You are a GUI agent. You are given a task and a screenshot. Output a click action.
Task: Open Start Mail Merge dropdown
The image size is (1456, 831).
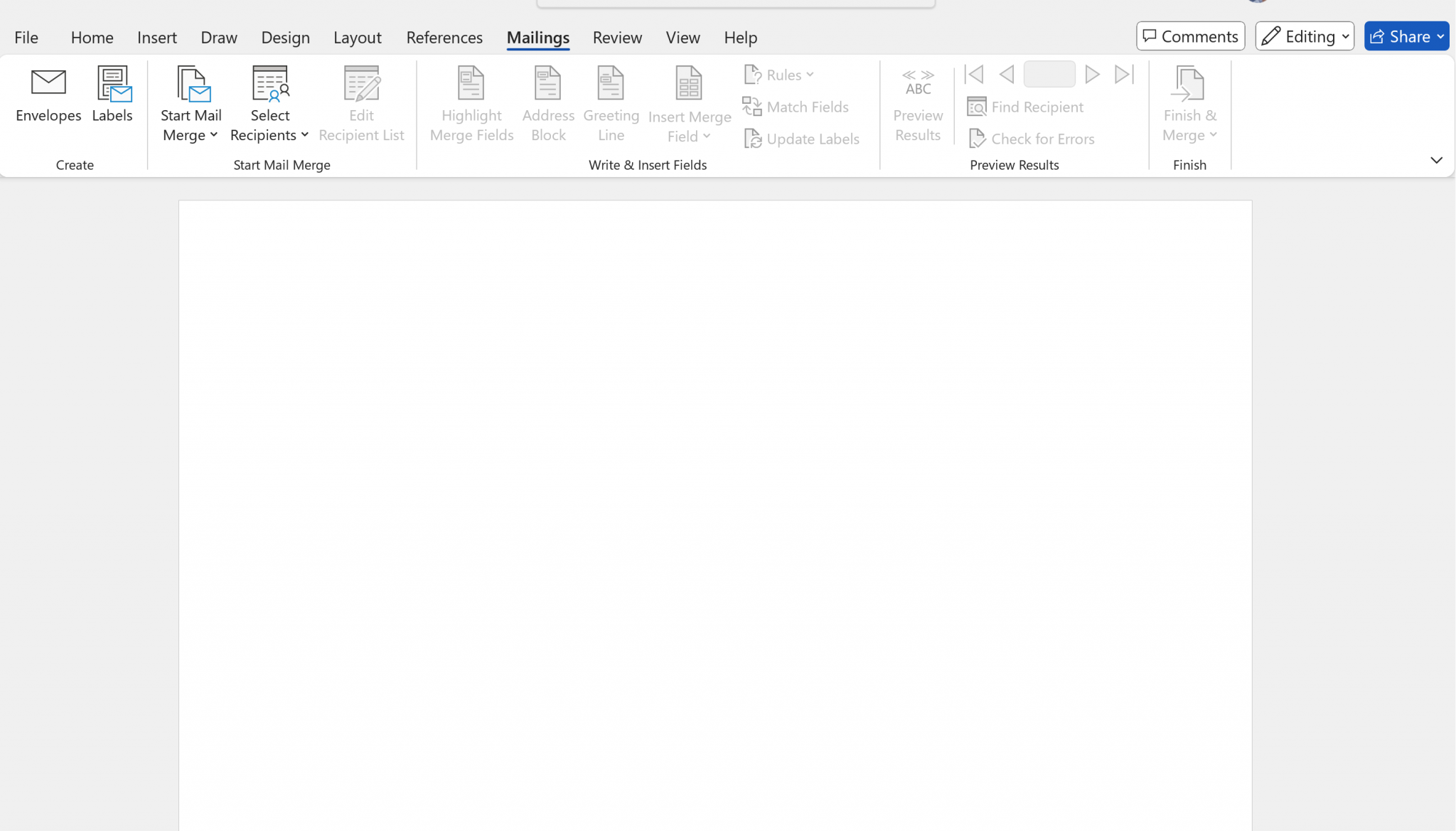point(191,104)
